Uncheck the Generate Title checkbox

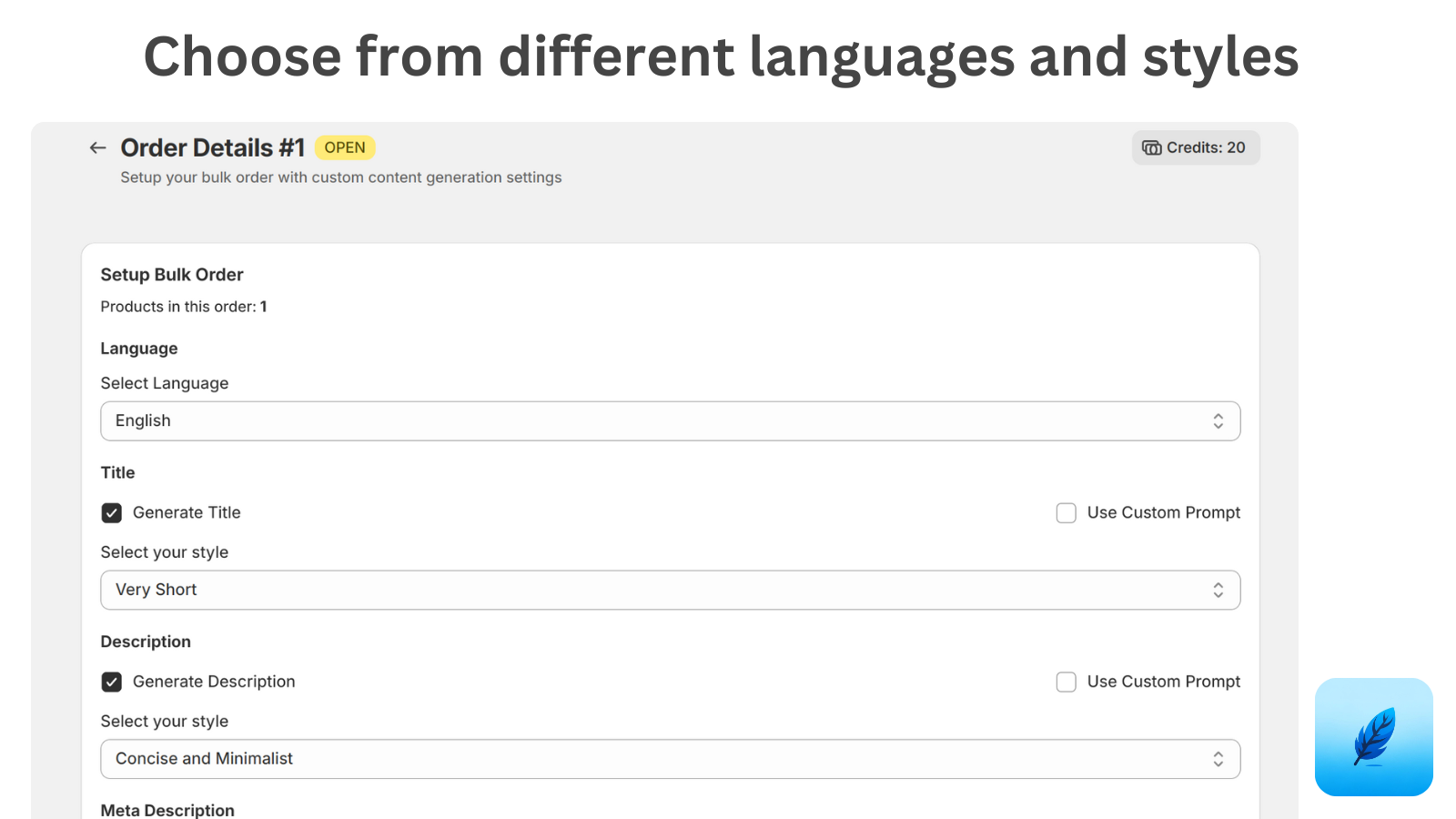pyautogui.click(x=112, y=513)
